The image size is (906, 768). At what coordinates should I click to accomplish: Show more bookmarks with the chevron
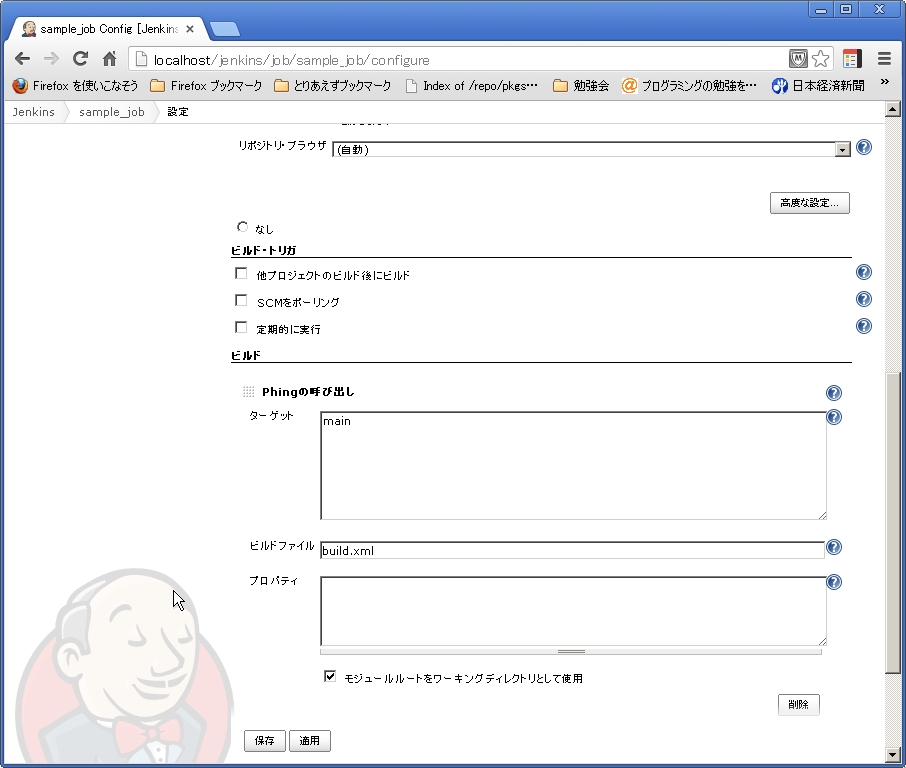[885, 82]
